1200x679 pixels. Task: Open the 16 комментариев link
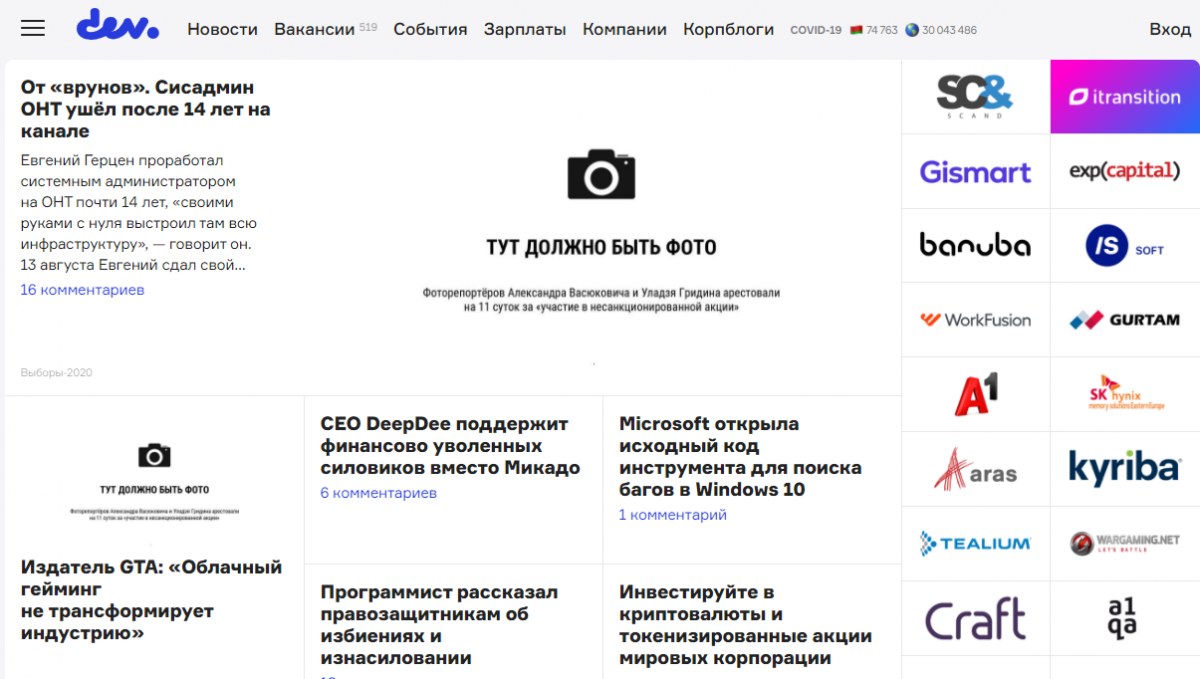pos(82,290)
